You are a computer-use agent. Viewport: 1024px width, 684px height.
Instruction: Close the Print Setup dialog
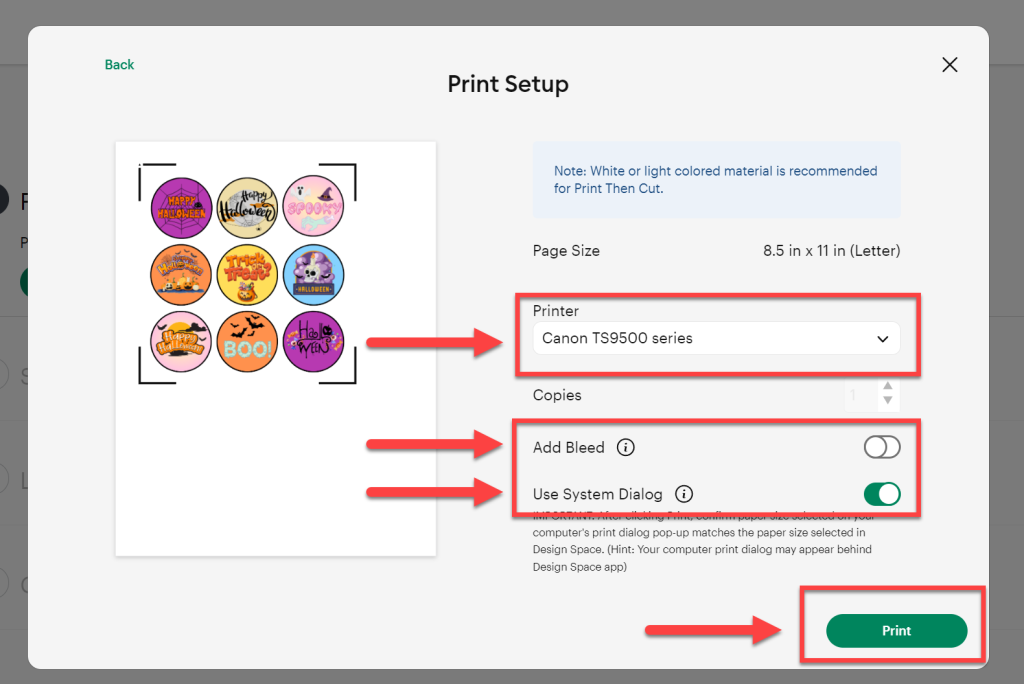click(950, 65)
